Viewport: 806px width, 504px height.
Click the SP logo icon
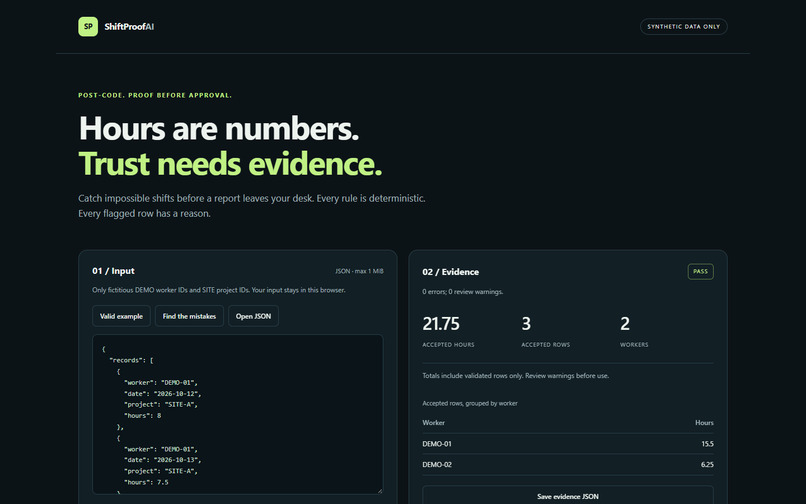[x=88, y=27]
